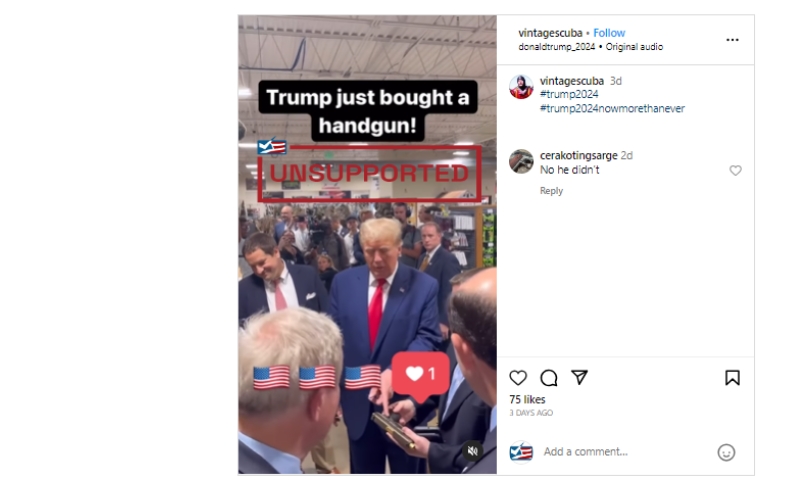Follow the vintagescuba account
The height and width of the screenshot is (480, 800).
[x=609, y=33]
